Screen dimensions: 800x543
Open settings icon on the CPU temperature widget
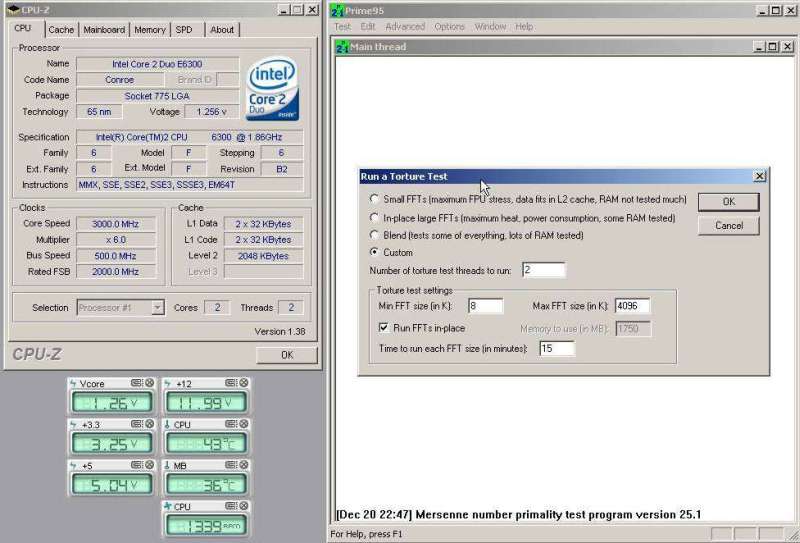coord(231,424)
